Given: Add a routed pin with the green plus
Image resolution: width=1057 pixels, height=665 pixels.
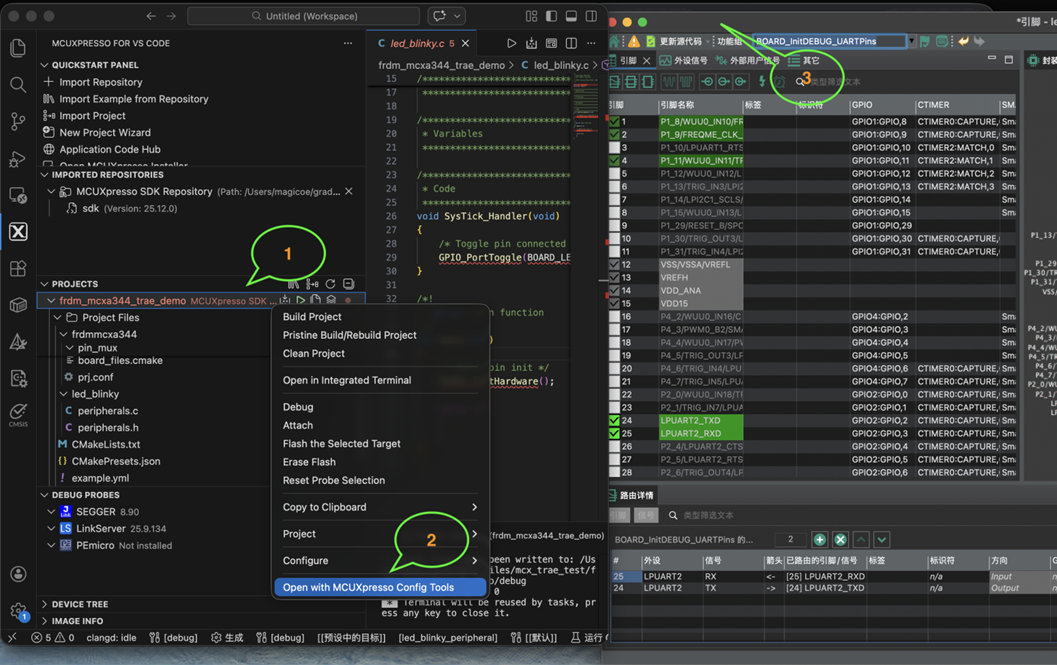Looking at the screenshot, I should 820,540.
